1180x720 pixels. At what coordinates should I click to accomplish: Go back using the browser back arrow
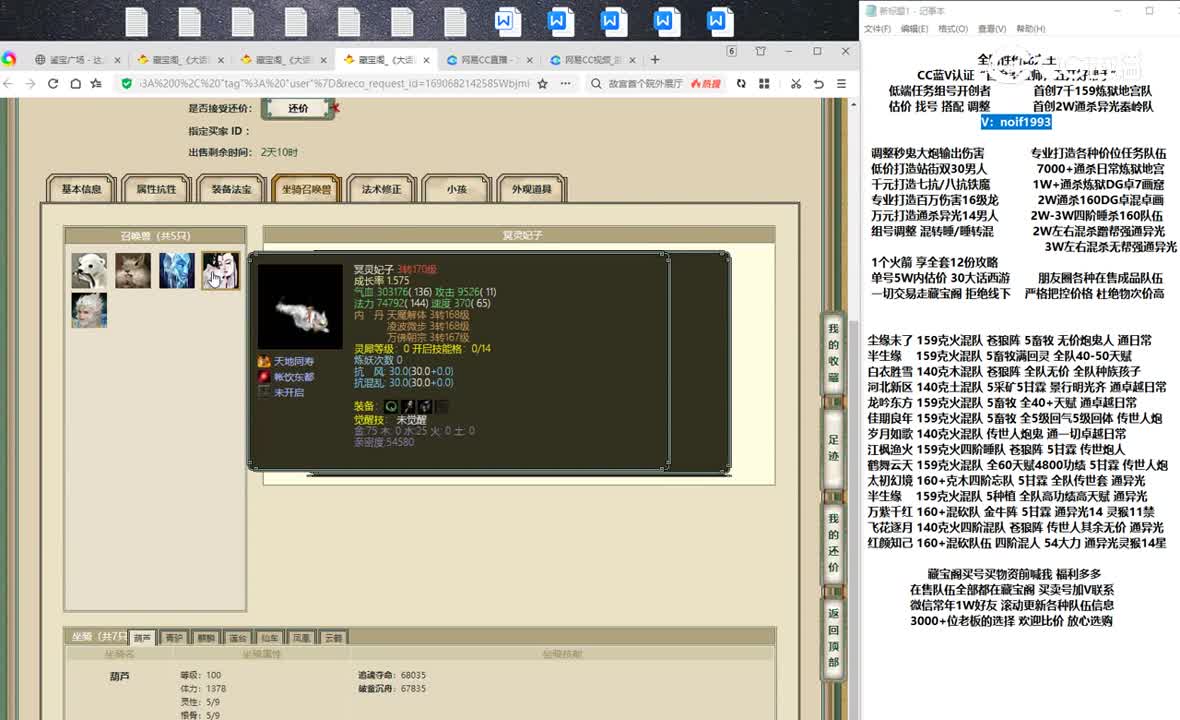(8, 84)
